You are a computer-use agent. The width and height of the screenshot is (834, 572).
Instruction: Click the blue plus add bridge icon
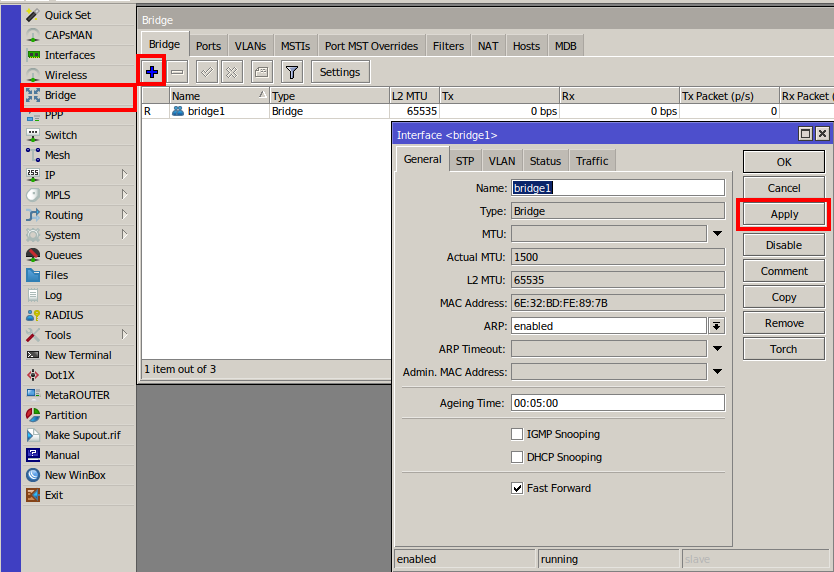pos(152,72)
